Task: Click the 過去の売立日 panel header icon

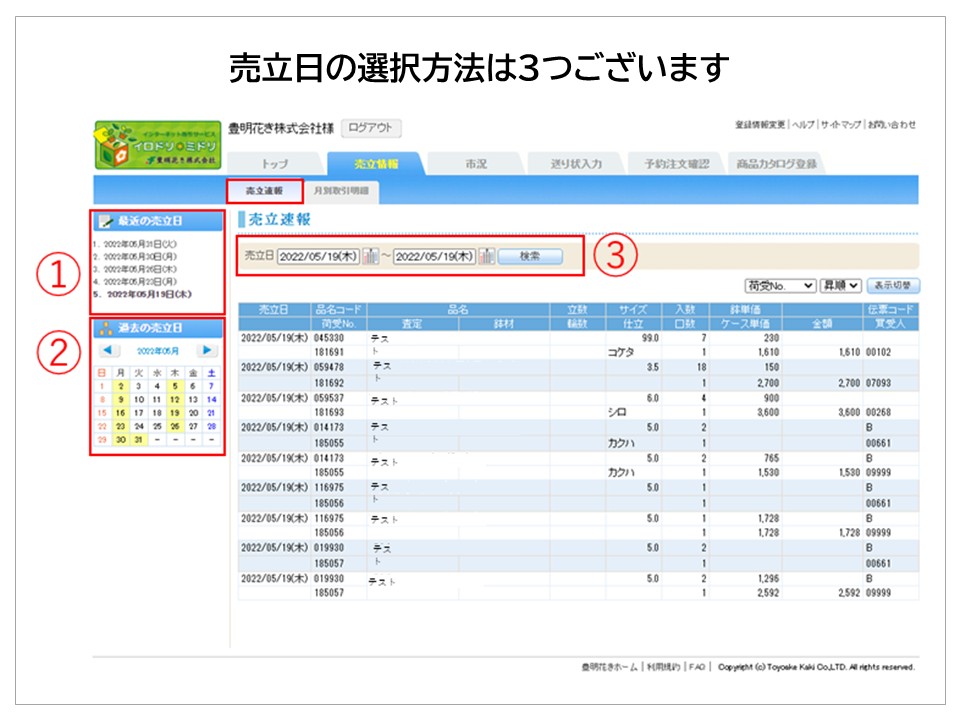Action: point(105,328)
